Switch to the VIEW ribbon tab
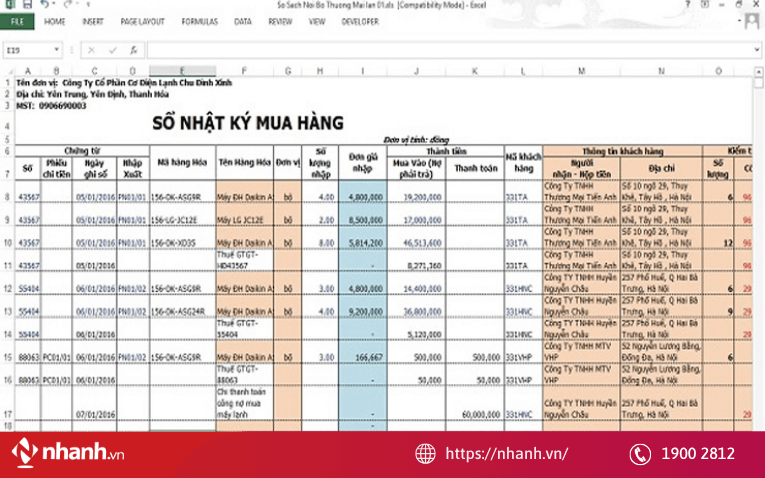 [317, 22]
